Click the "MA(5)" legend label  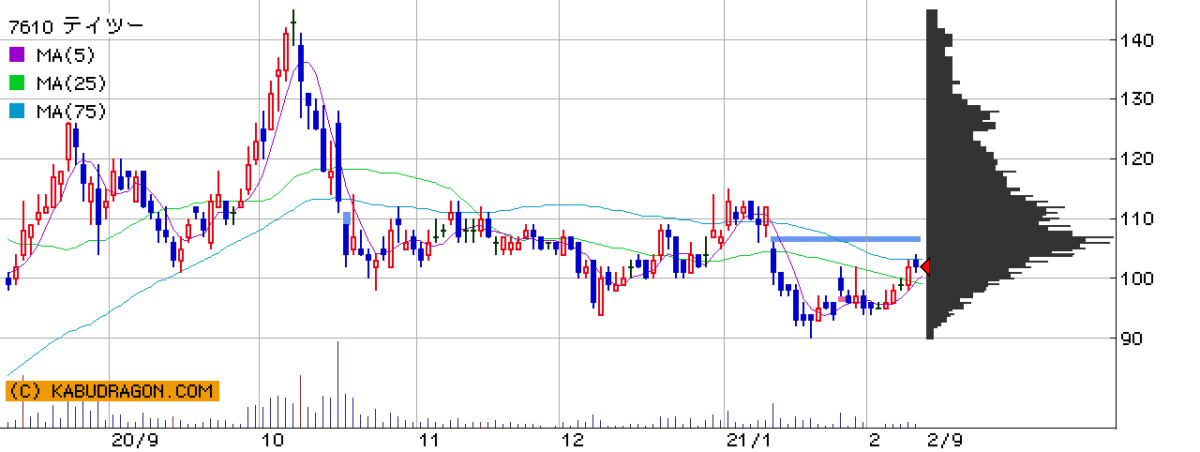point(66,54)
